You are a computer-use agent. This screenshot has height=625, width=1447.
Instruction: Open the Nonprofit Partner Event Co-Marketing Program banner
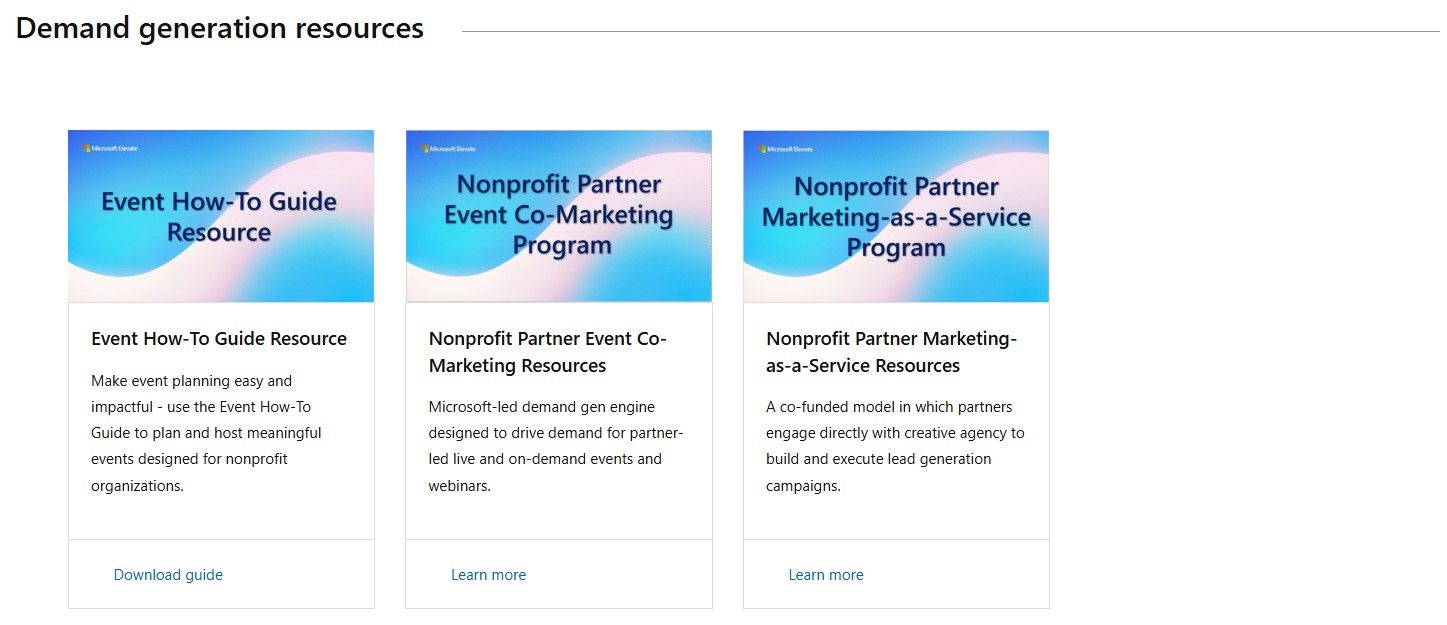pos(558,216)
